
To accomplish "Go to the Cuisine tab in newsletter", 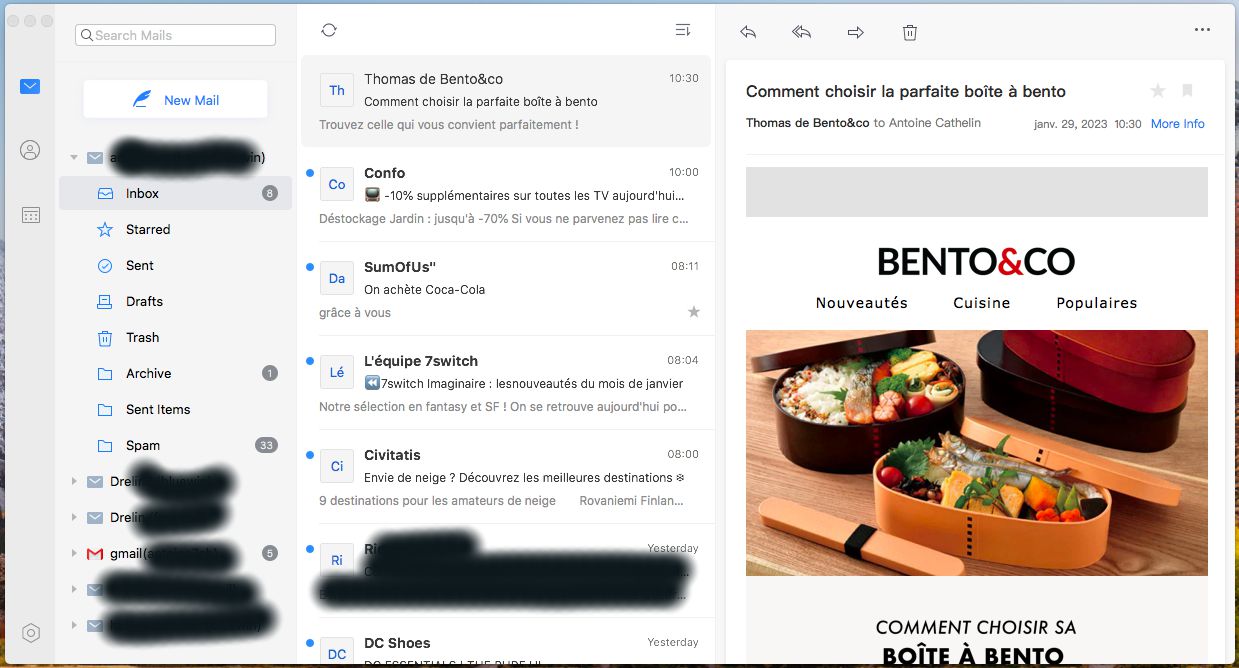I will tap(981, 303).
